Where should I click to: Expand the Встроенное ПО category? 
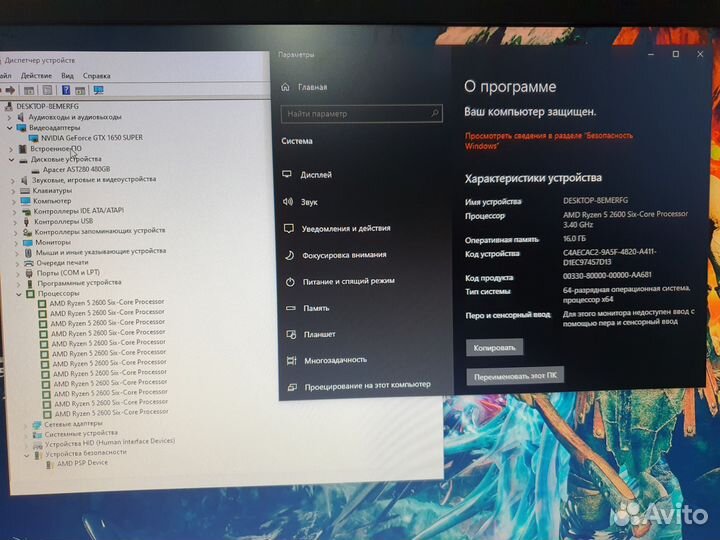11,149
